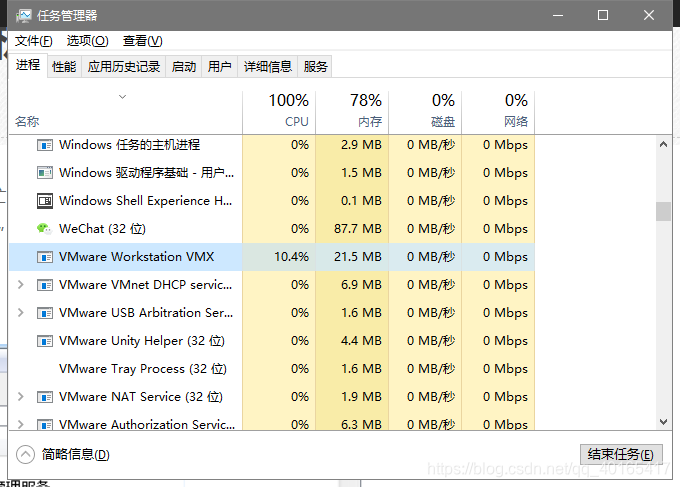The image size is (680, 487).
Task: Select the 进程 tab
Action: pyautogui.click(x=28, y=65)
